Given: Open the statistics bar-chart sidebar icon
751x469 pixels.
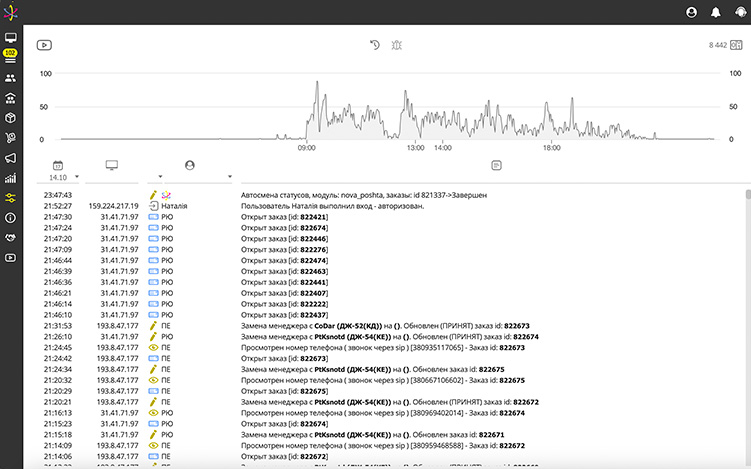Looking at the screenshot, I should (10, 178).
